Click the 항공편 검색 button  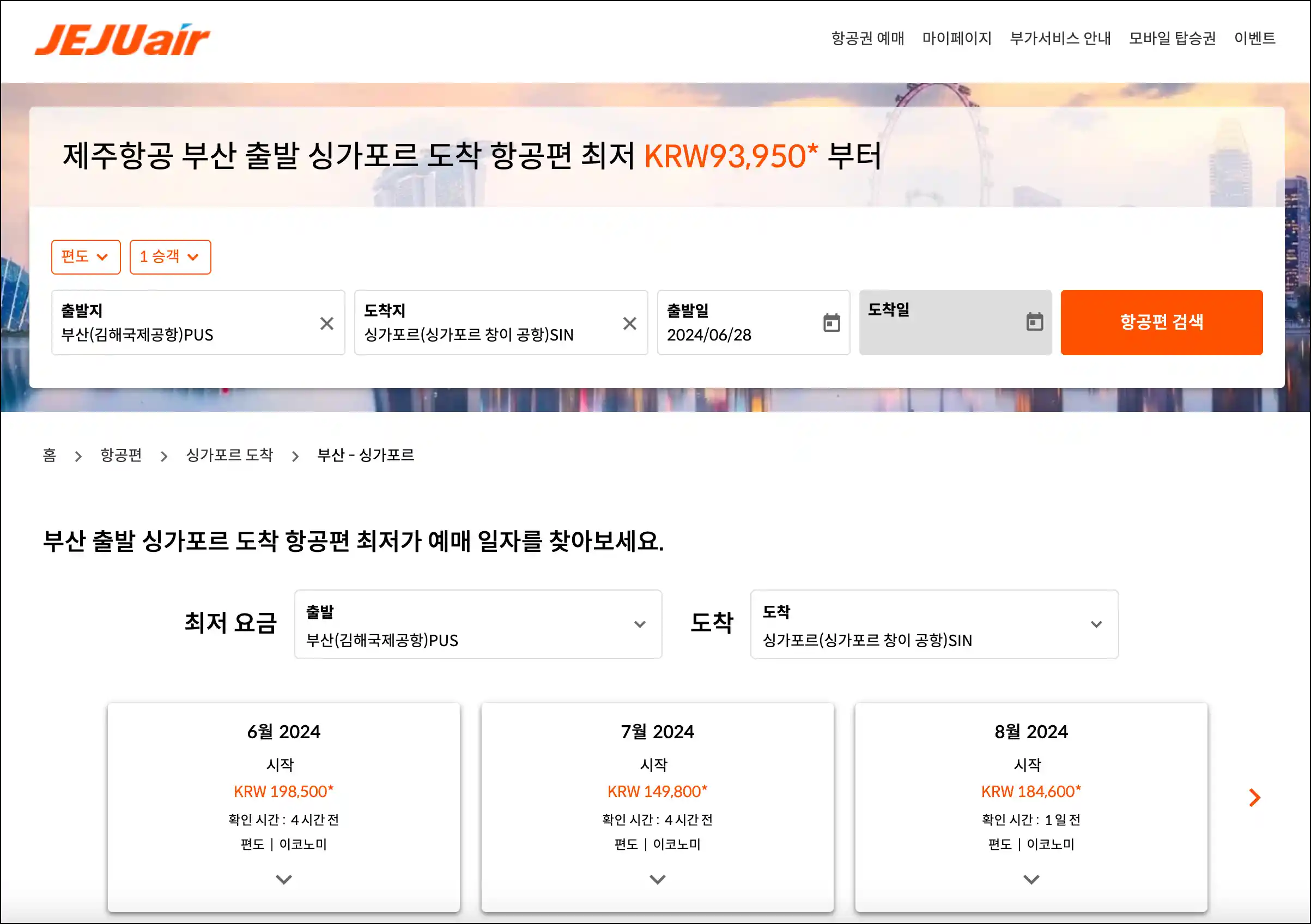click(x=1161, y=322)
